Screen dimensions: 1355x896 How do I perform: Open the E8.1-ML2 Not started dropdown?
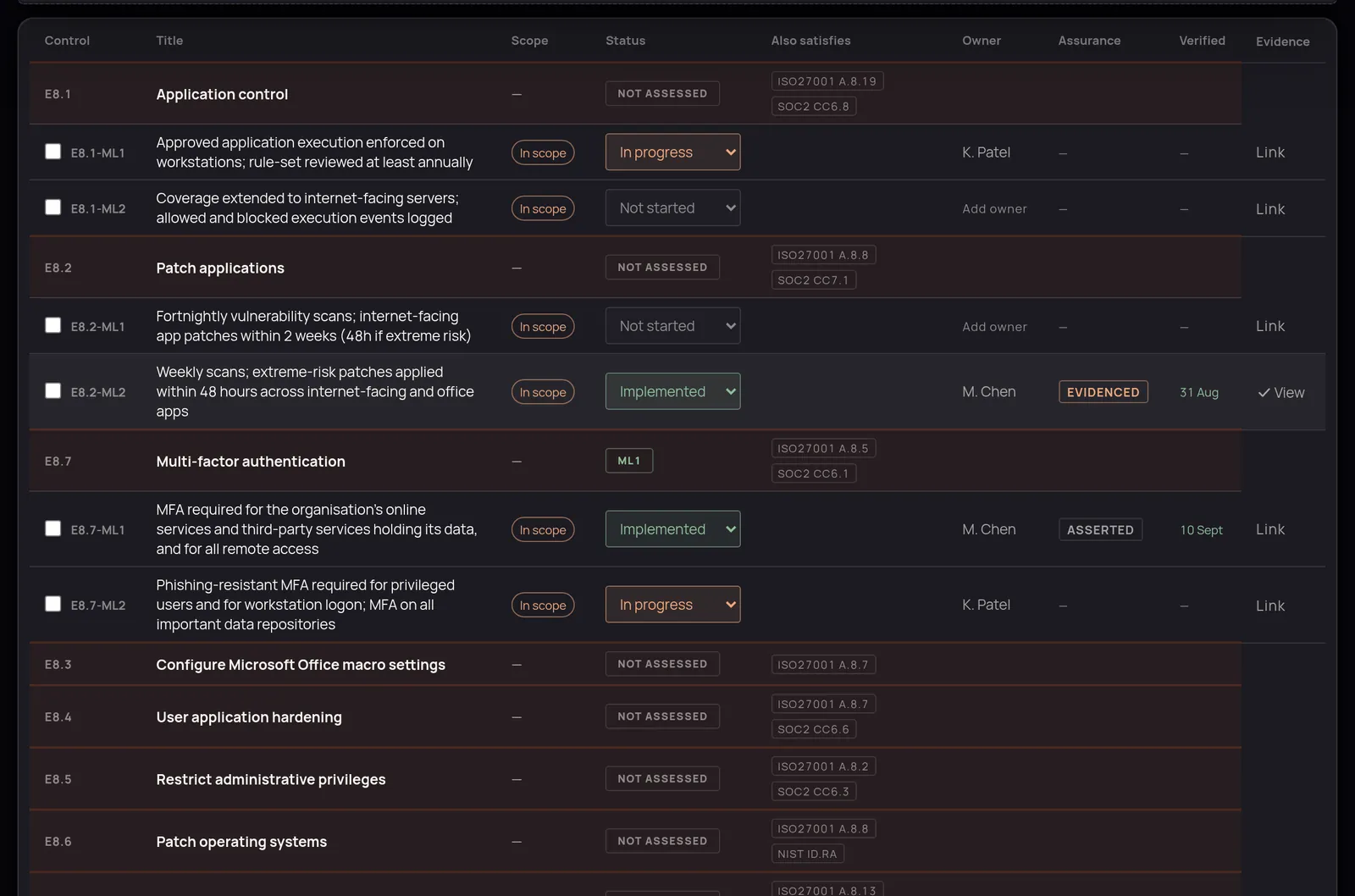(672, 208)
